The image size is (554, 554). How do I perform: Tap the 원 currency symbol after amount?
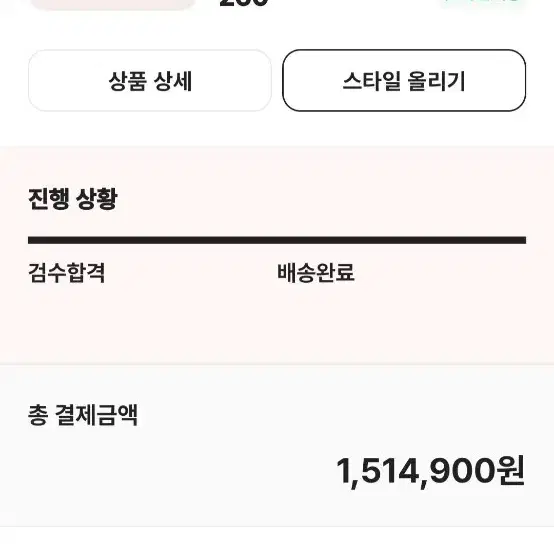[x=510, y=471]
